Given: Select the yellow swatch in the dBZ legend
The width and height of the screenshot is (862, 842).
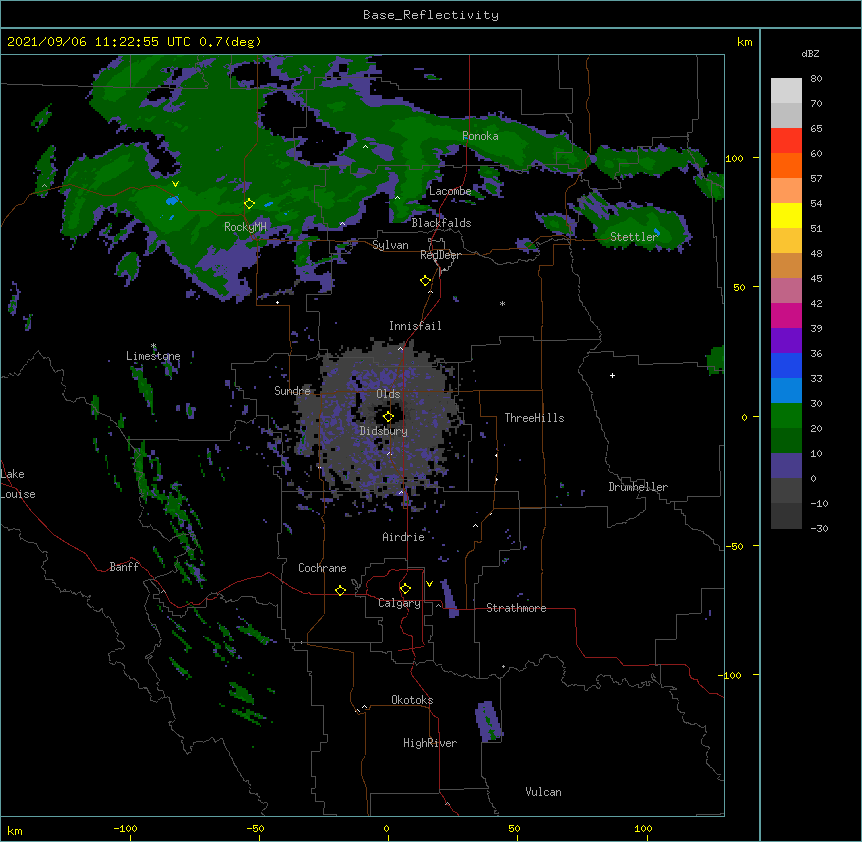Looking at the screenshot, I should click(786, 215).
